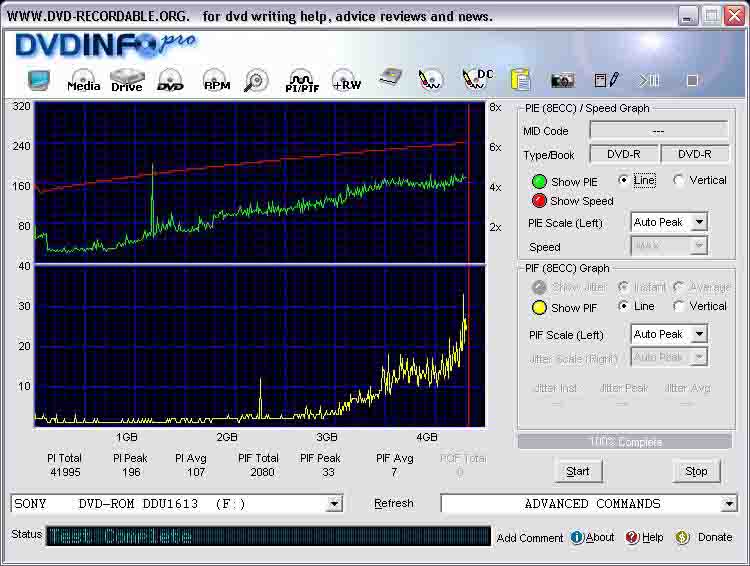Select the Vertical option for PIE graph
Image resolution: width=750 pixels, height=566 pixels.
click(680, 181)
